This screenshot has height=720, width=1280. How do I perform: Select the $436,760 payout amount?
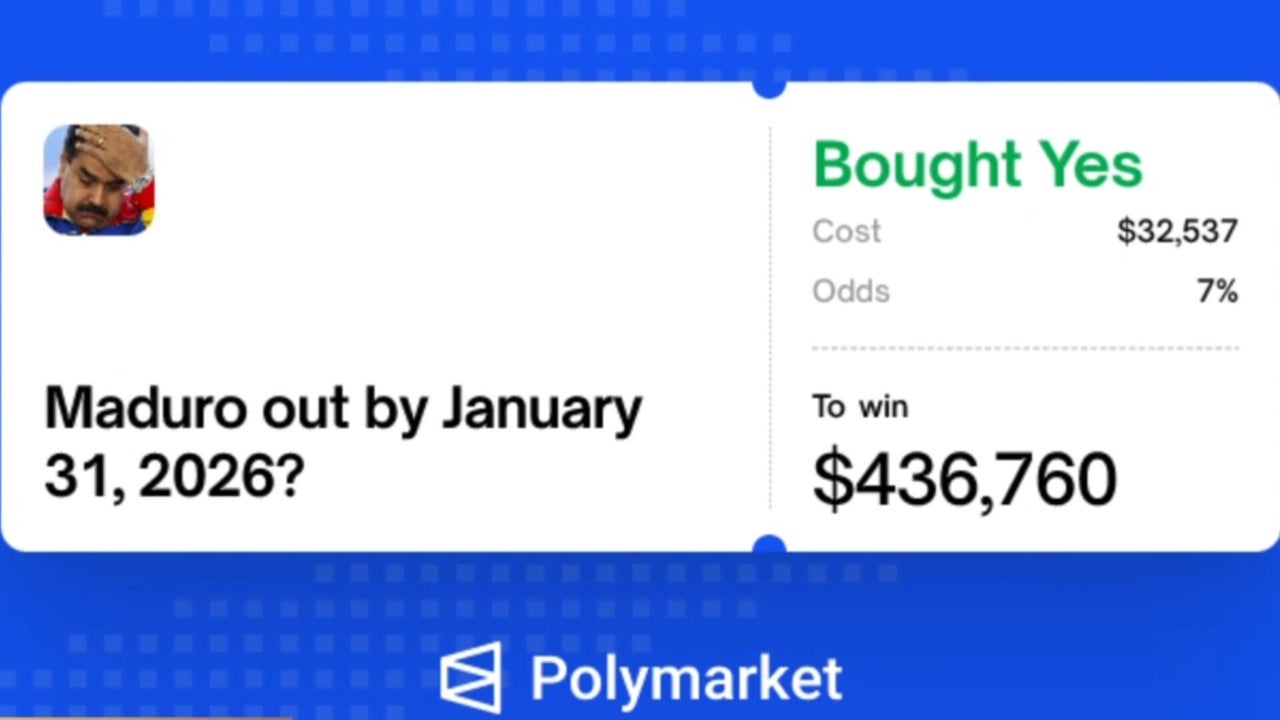coord(963,480)
